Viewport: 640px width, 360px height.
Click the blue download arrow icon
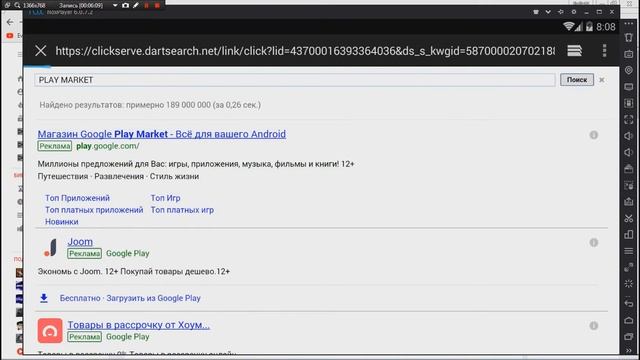pyautogui.click(x=44, y=298)
